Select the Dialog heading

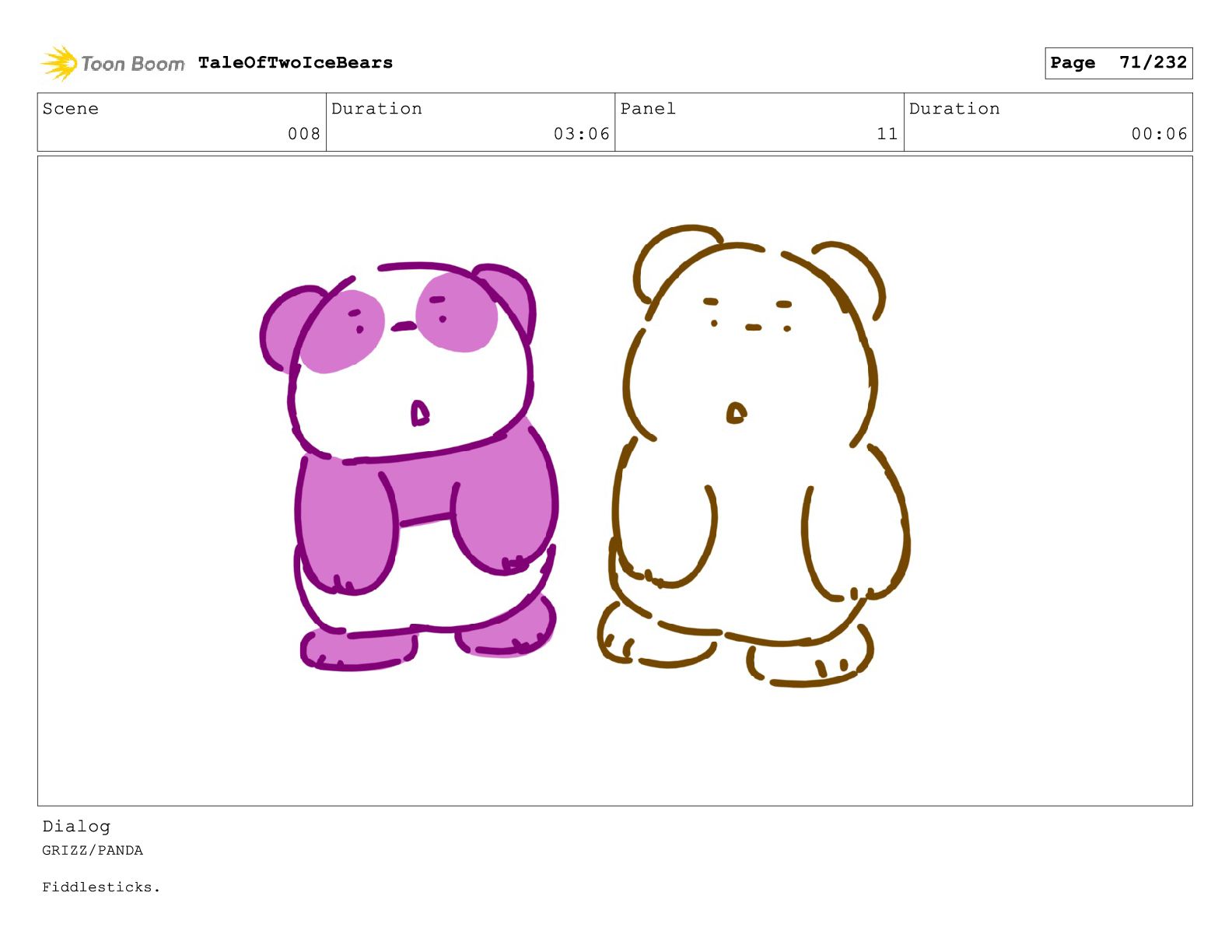click(x=76, y=826)
